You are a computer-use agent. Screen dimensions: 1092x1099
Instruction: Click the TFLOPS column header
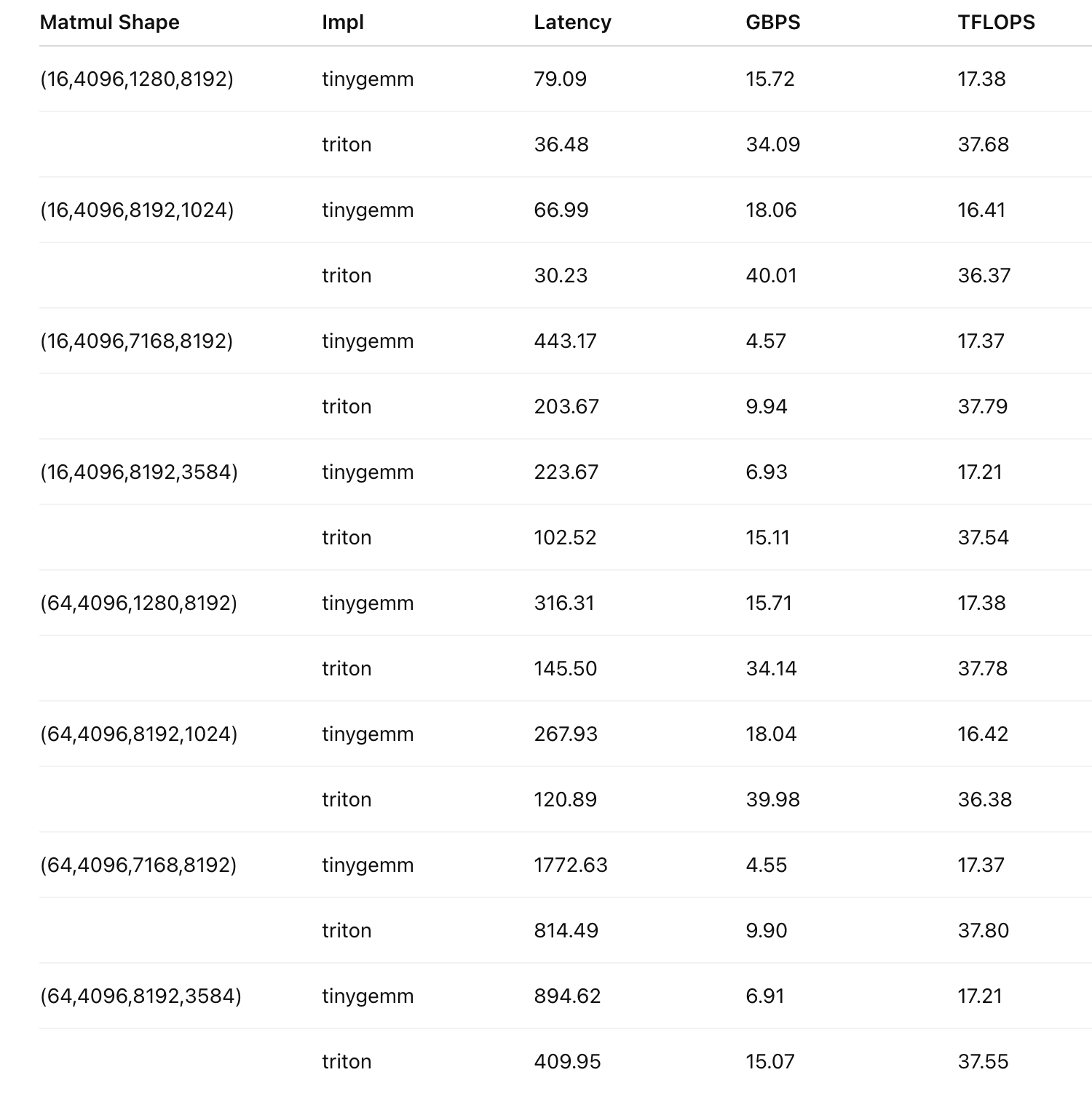click(996, 23)
